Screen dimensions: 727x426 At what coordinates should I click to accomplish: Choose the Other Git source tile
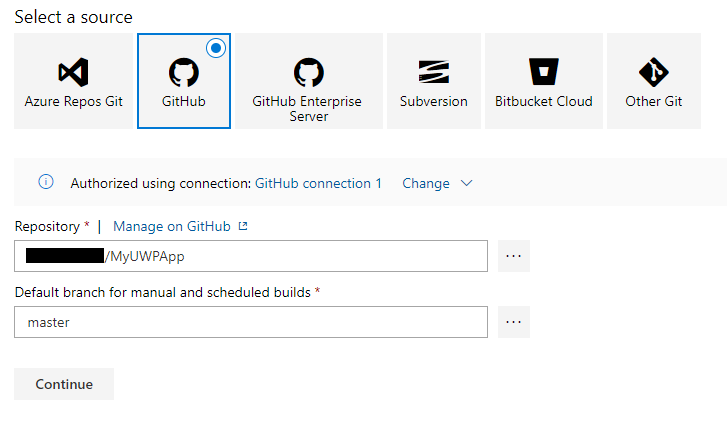click(x=654, y=81)
